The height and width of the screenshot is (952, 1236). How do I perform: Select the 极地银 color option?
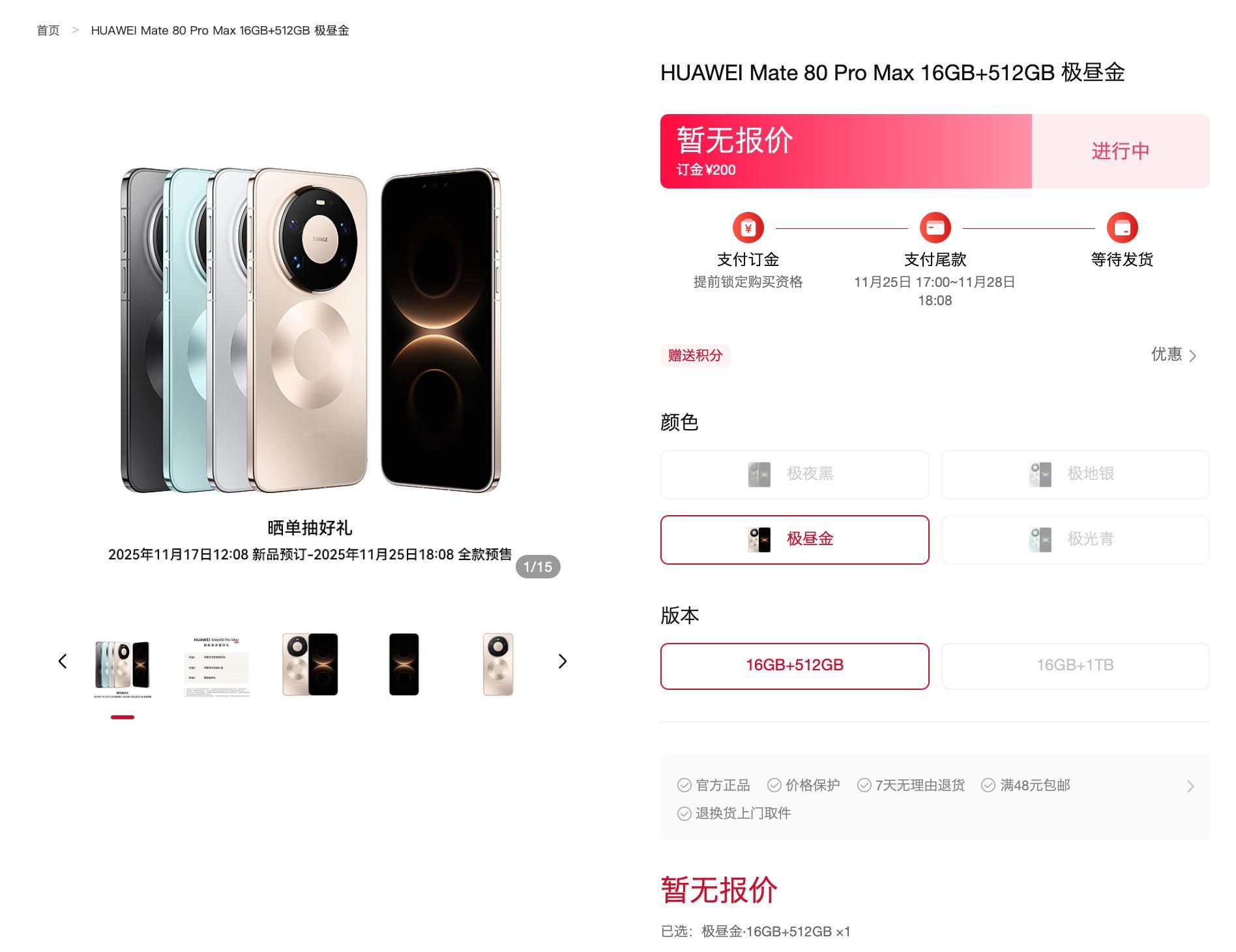click(x=1075, y=474)
